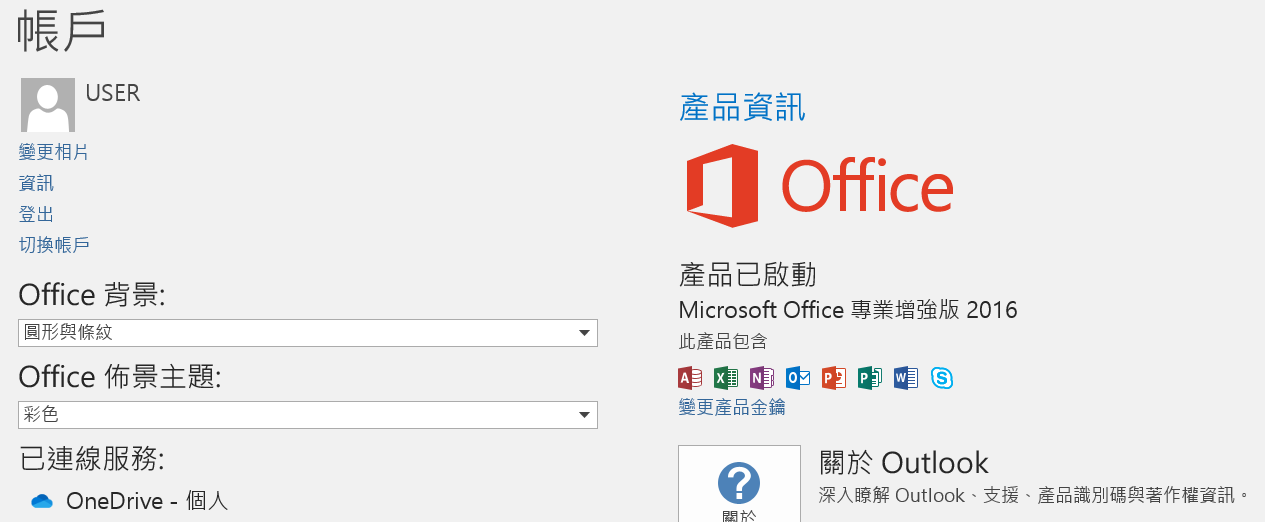Click the Access app icon
The image size is (1265, 522).
click(690, 377)
